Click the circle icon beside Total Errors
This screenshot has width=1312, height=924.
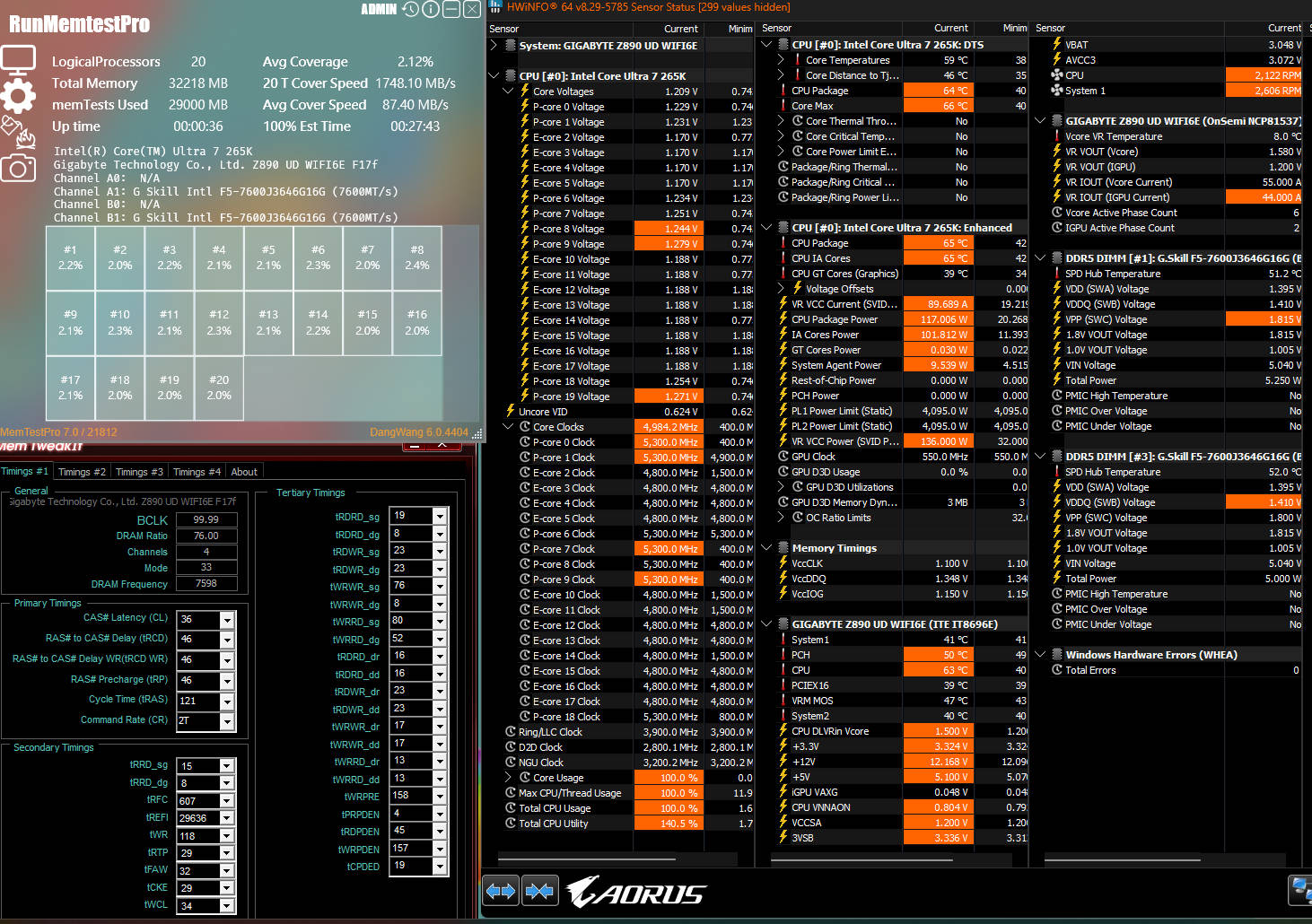click(1057, 670)
